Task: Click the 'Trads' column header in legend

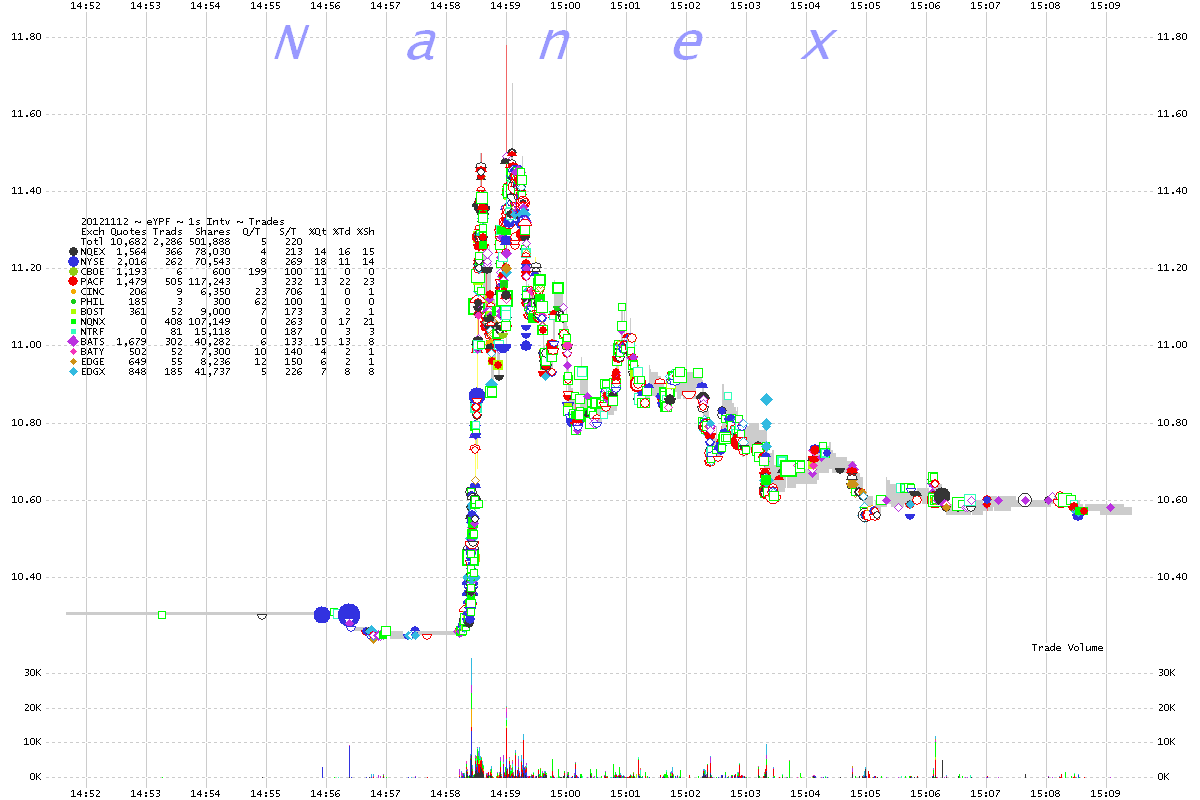Action: pyautogui.click(x=168, y=232)
